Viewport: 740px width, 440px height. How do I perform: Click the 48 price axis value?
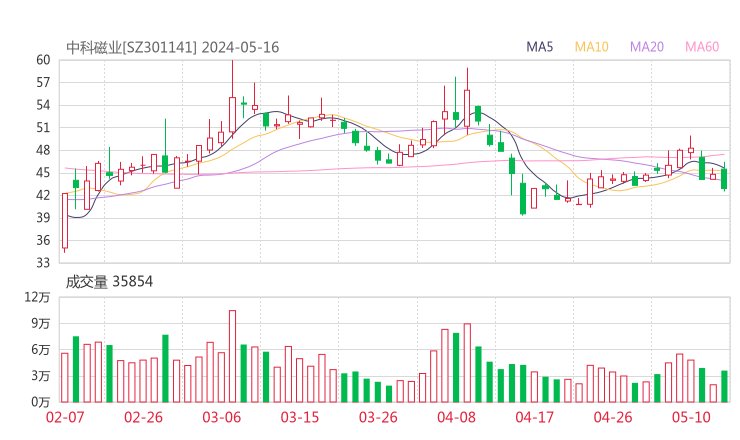(43, 151)
